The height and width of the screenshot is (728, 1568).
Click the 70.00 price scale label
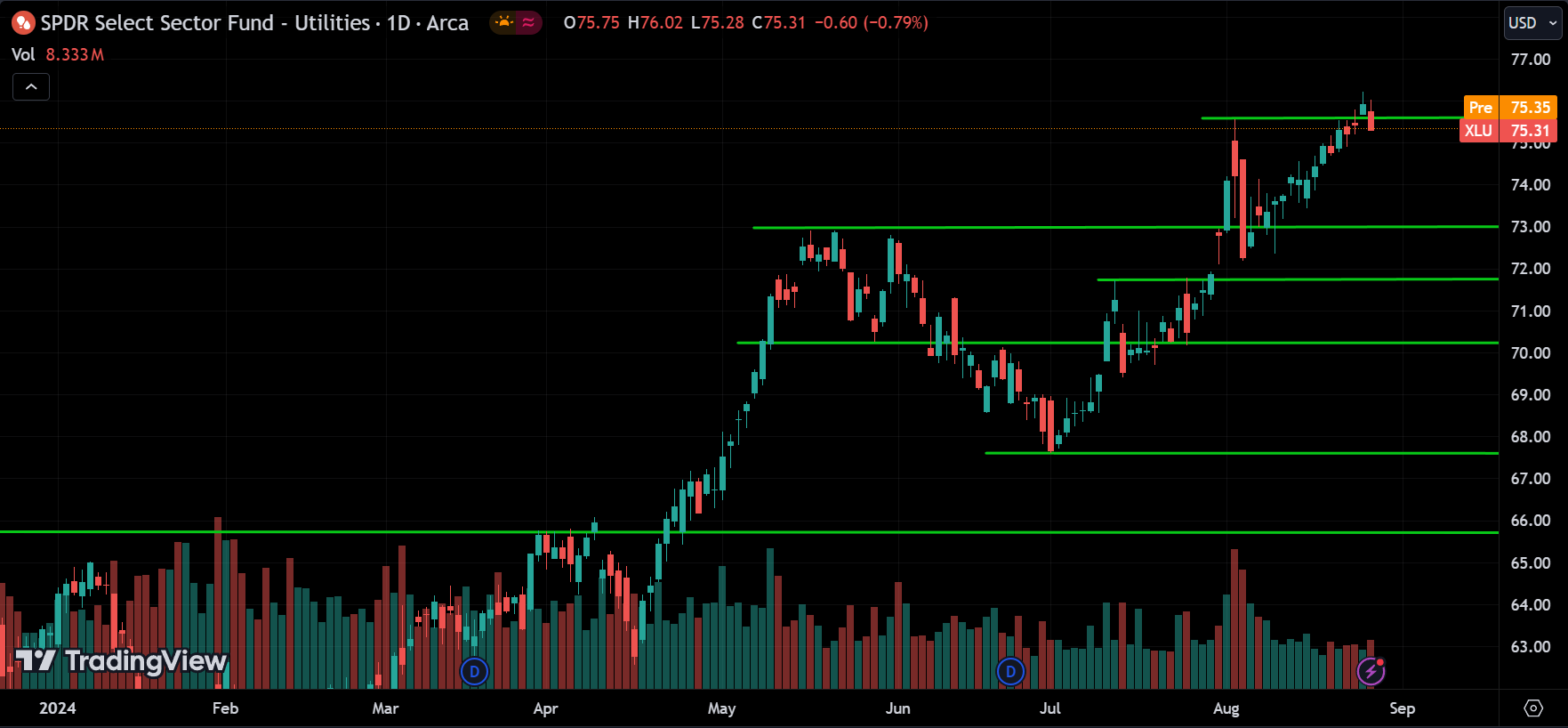pos(1531,353)
